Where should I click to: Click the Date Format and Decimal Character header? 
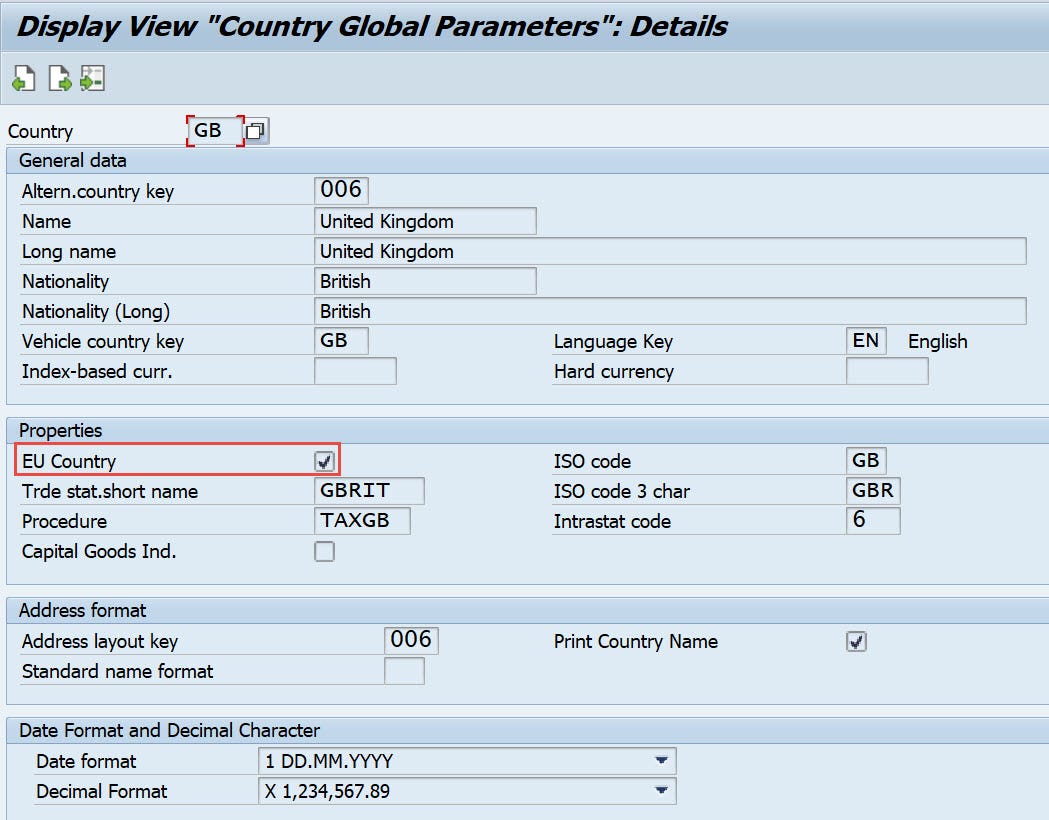tap(169, 730)
